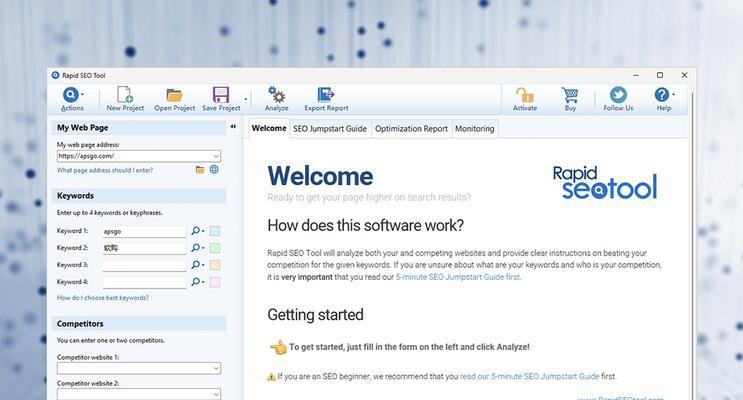Open the Buy shopping cart
The height and width of the screenshot is (400, 743).
(570, 95)
